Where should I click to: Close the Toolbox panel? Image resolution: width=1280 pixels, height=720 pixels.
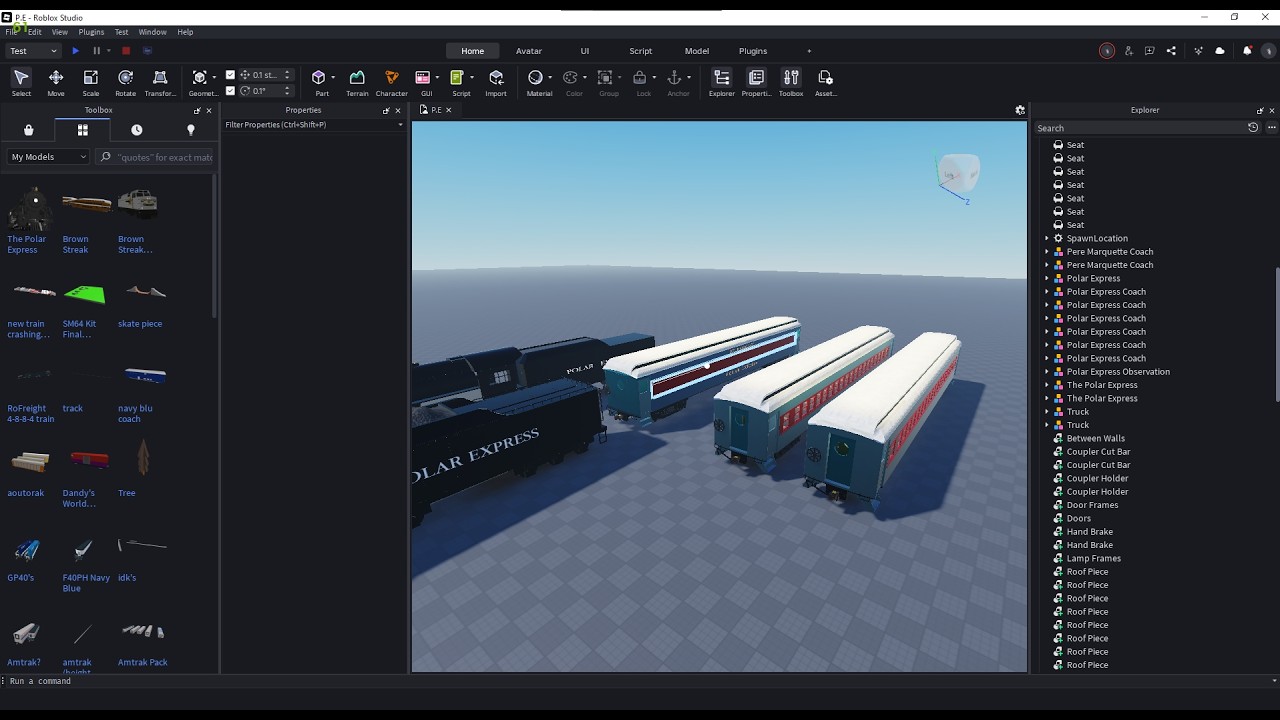[209, 110]
